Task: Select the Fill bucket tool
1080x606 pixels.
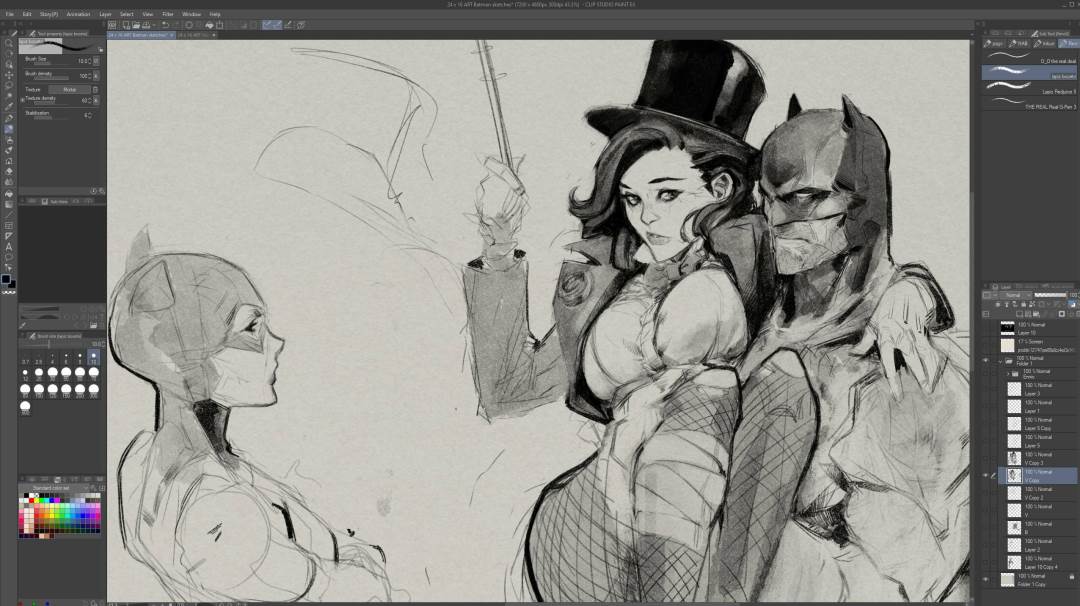Action: pyautogui.click(x=9, y=194)
